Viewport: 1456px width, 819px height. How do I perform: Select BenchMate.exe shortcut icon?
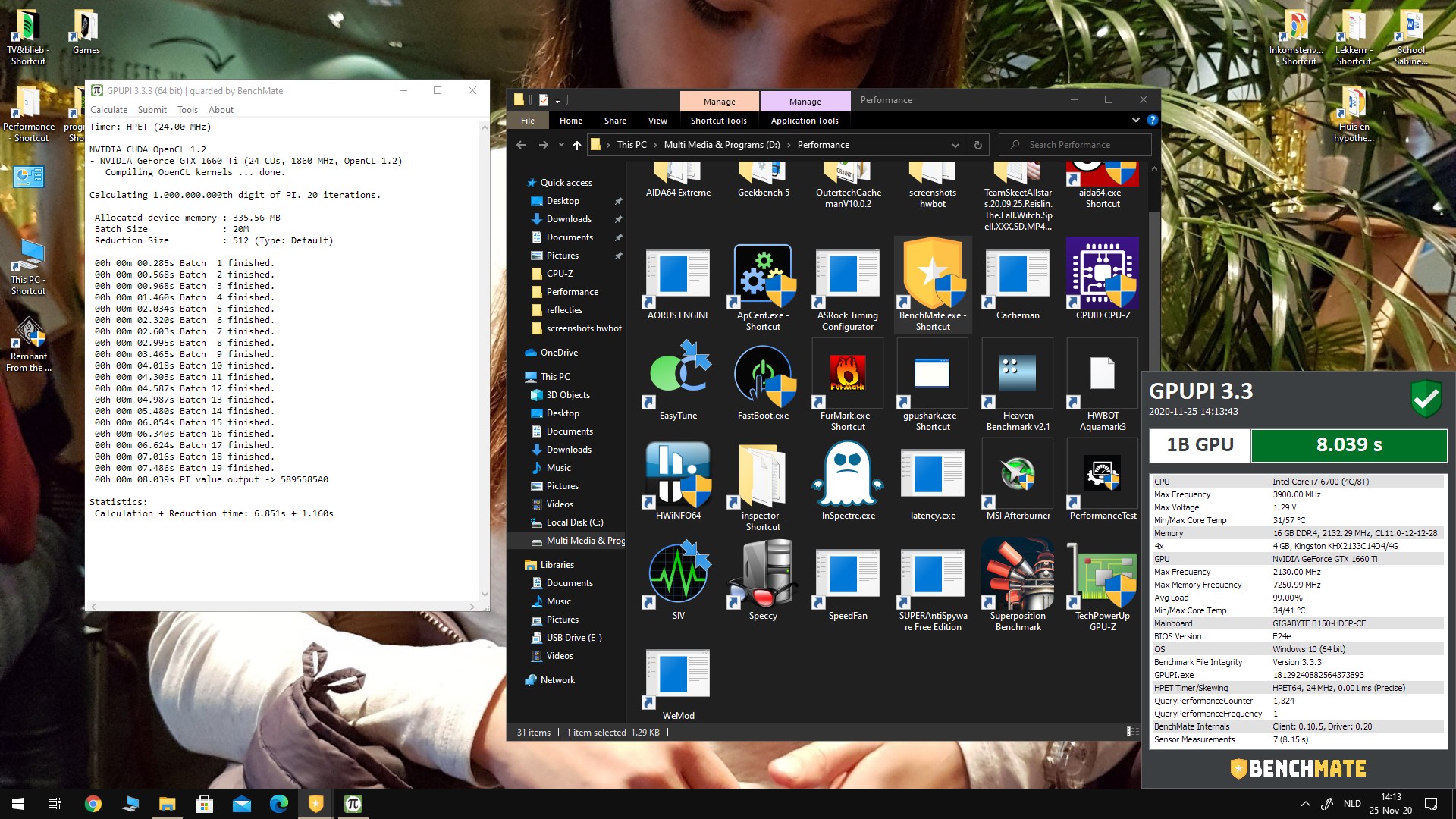[933, 275]
